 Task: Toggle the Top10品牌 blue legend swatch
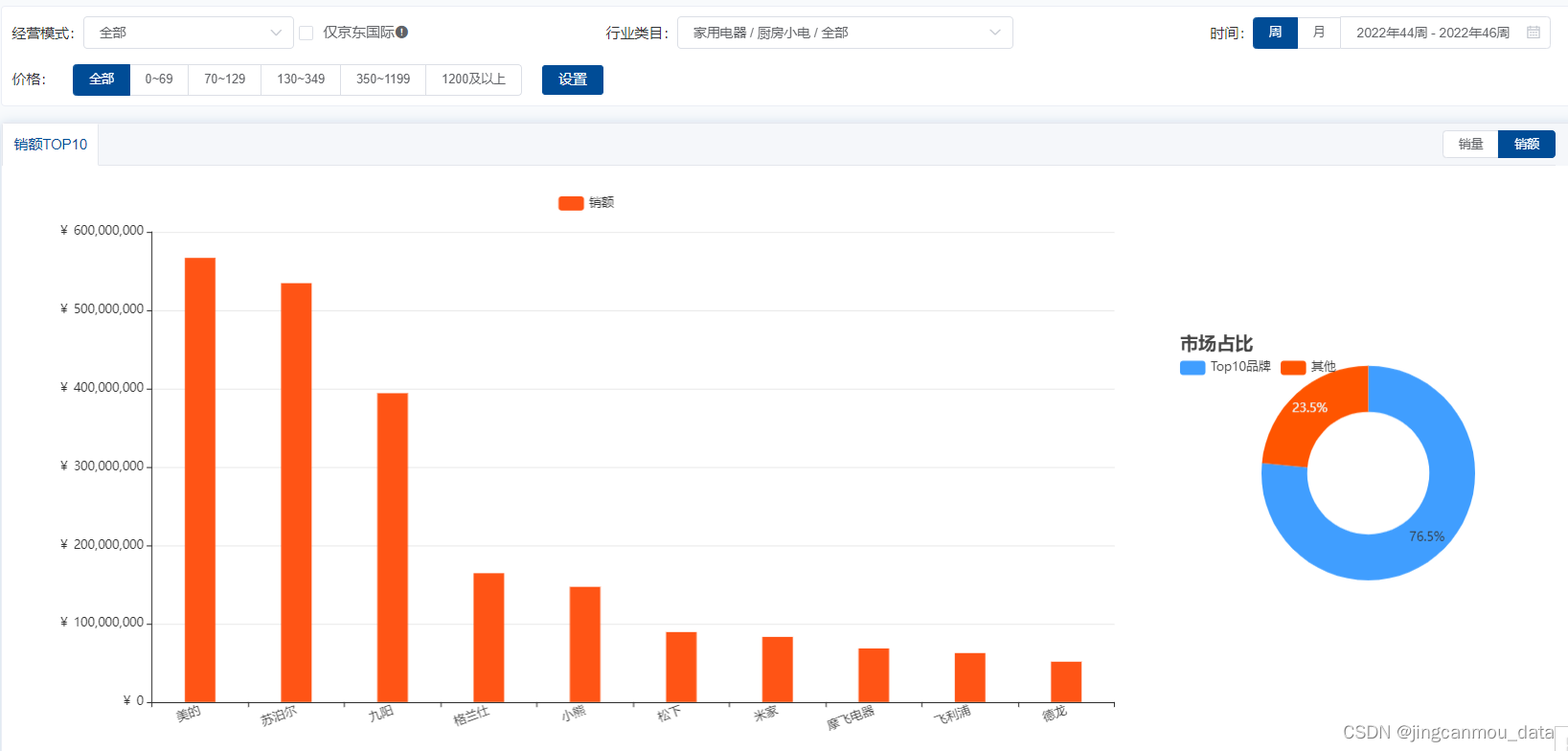1193,367
